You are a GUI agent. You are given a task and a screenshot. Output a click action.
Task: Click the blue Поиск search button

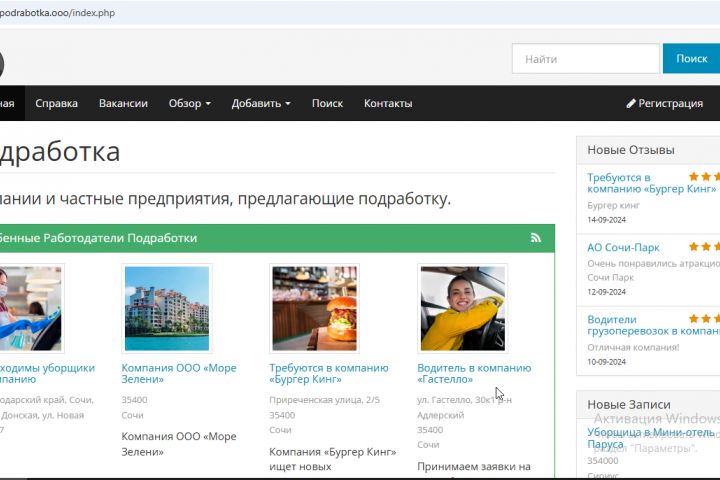point(692,58)
